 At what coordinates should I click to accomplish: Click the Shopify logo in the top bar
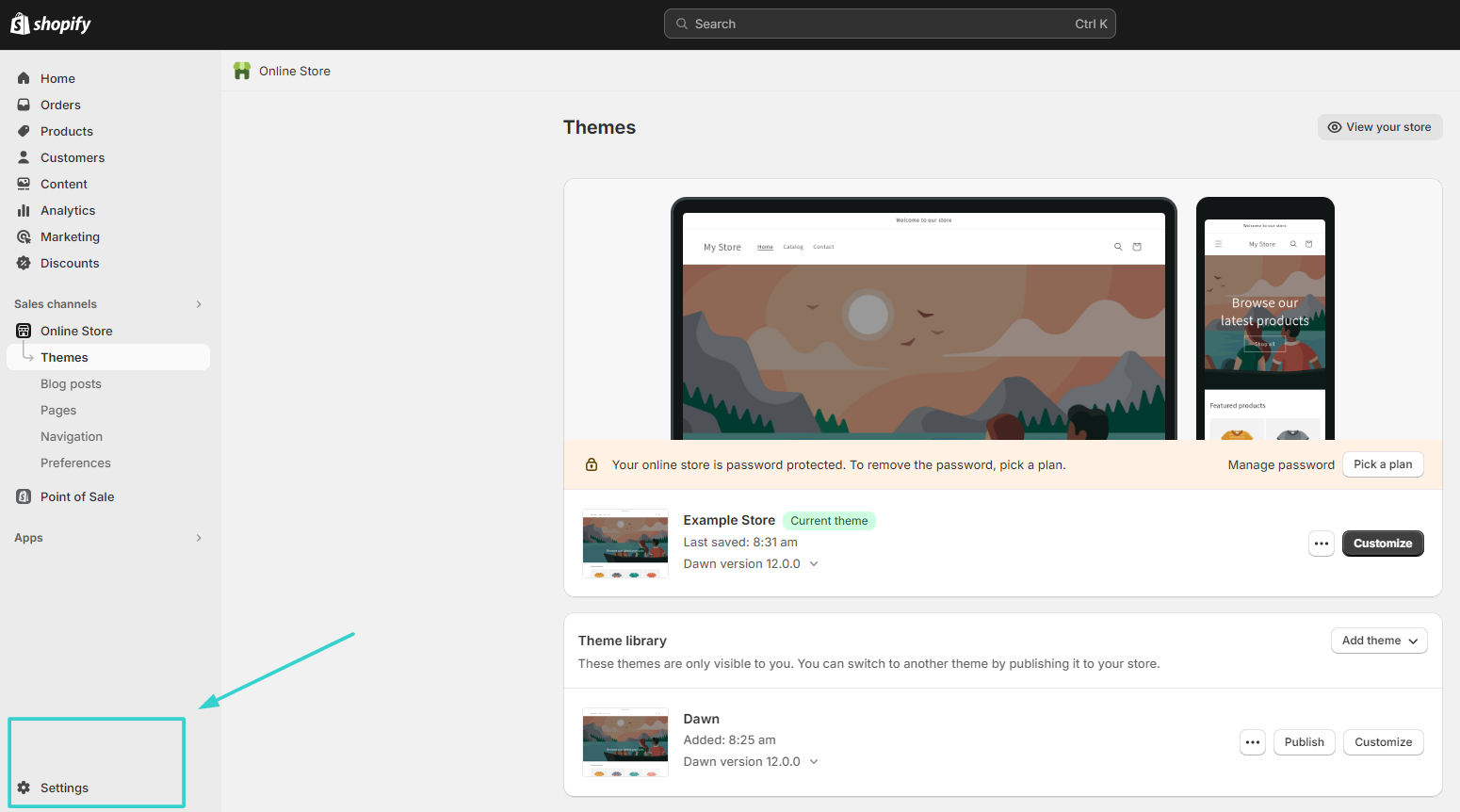(51, 24)
